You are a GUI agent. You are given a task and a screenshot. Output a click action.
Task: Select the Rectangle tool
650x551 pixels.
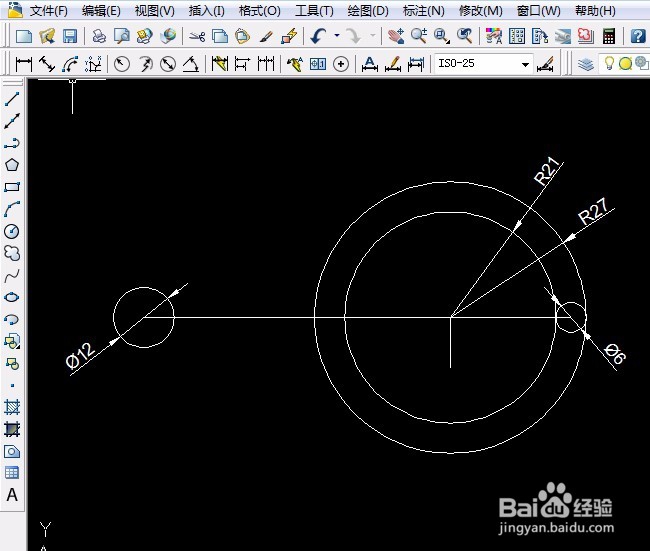(x=12, y=187)
